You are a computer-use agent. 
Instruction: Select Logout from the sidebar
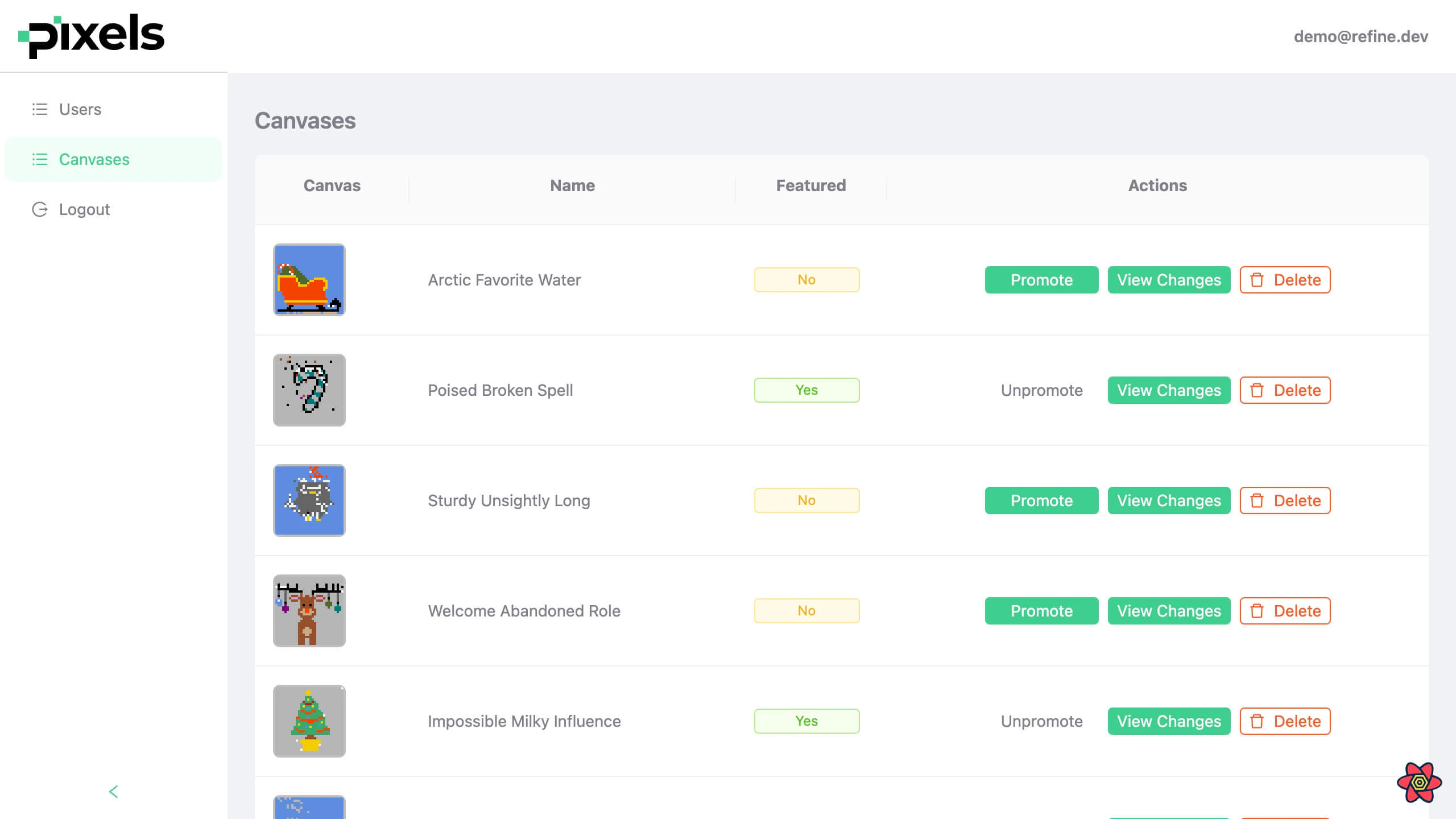[x=84, y=209]
